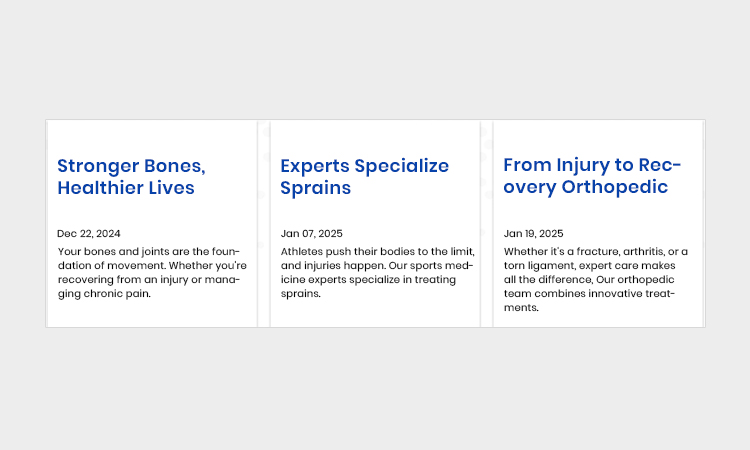Click the excerpt line reading ments.
Image resolution: width=750 pixels, height=450 pixels.
coord(521,307)
